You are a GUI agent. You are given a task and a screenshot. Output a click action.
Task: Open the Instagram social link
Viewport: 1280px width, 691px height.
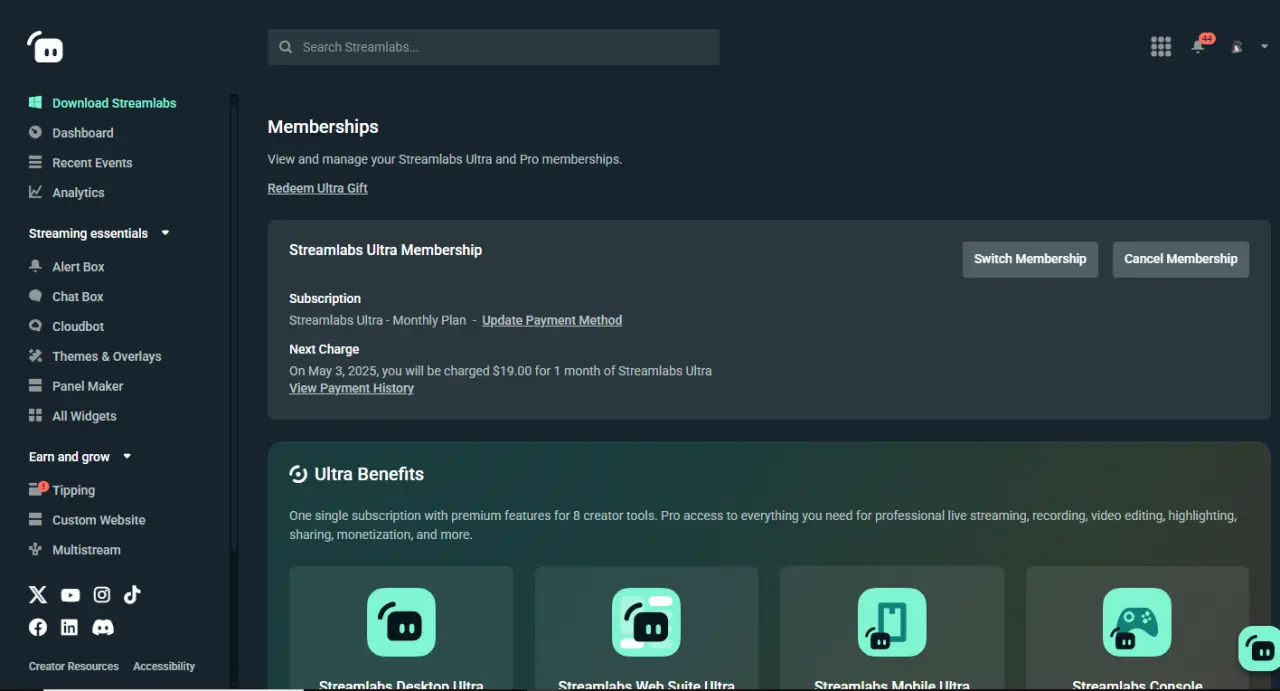[102, 595]
